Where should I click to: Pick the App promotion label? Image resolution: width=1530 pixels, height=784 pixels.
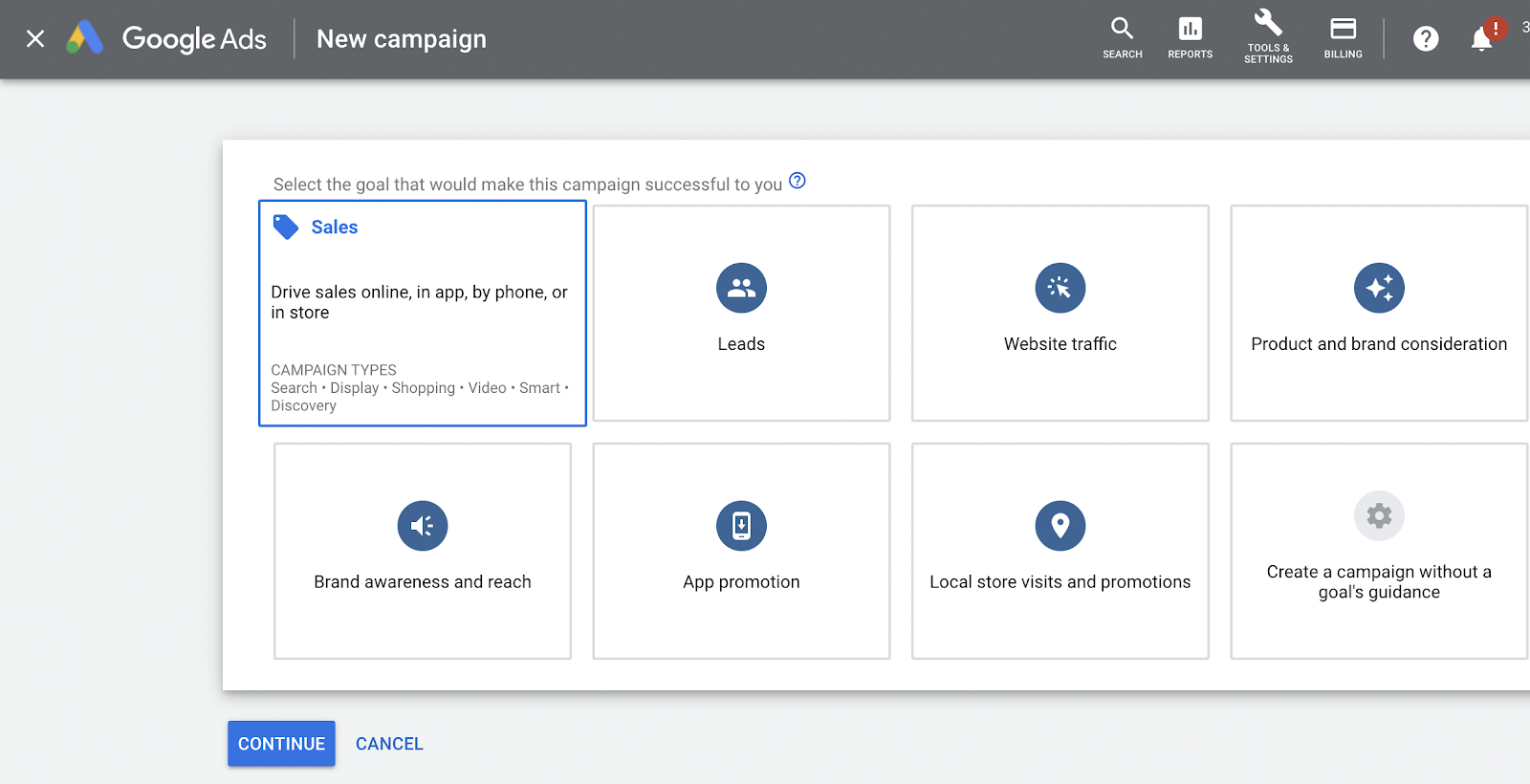point(741,582)
